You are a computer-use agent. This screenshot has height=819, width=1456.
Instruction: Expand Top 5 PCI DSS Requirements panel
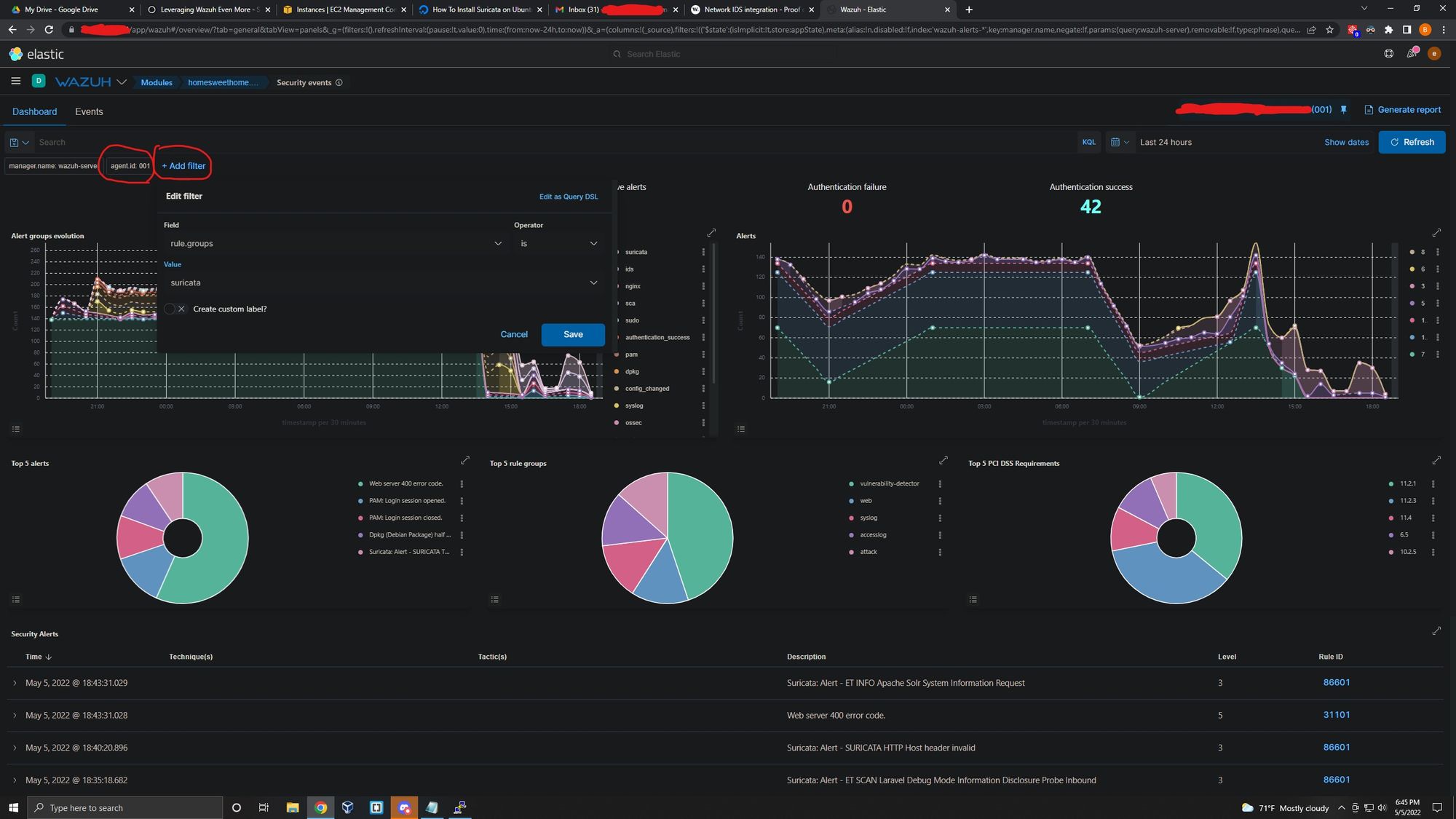pos(1436,460)
